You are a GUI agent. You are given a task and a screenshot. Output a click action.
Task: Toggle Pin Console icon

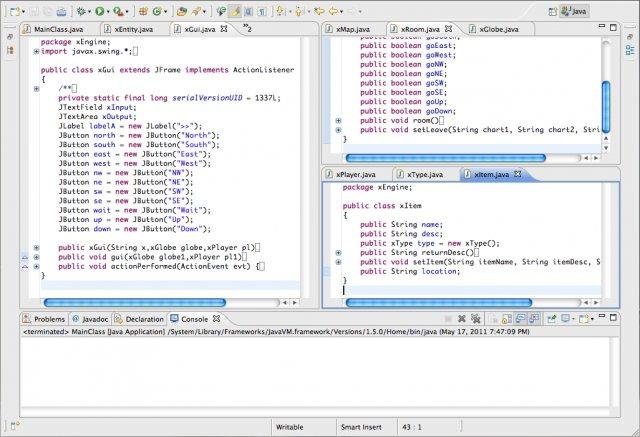click(x=551, y=319)
